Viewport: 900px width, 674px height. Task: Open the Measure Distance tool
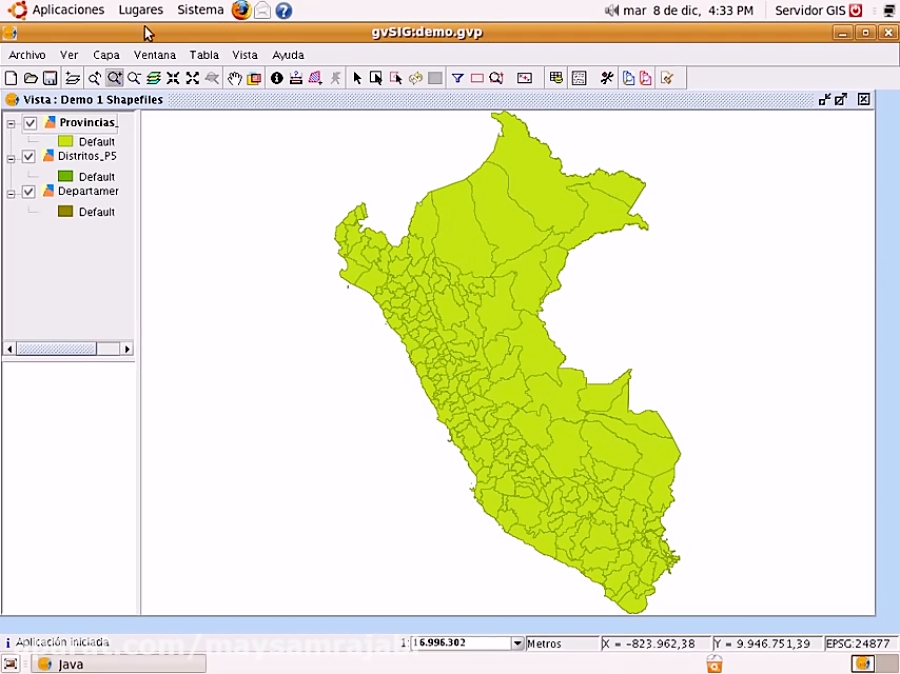click(x=296, y=77)
